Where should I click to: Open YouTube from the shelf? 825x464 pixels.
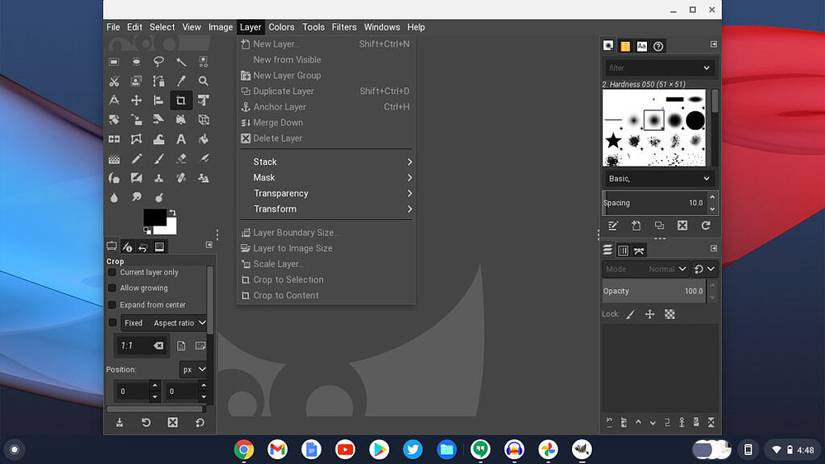[x=345, y=449]
